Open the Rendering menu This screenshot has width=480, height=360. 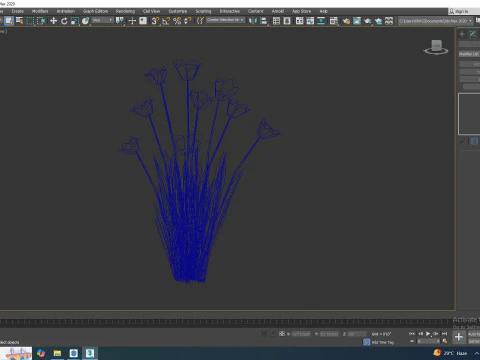click(x=125, y=11)
